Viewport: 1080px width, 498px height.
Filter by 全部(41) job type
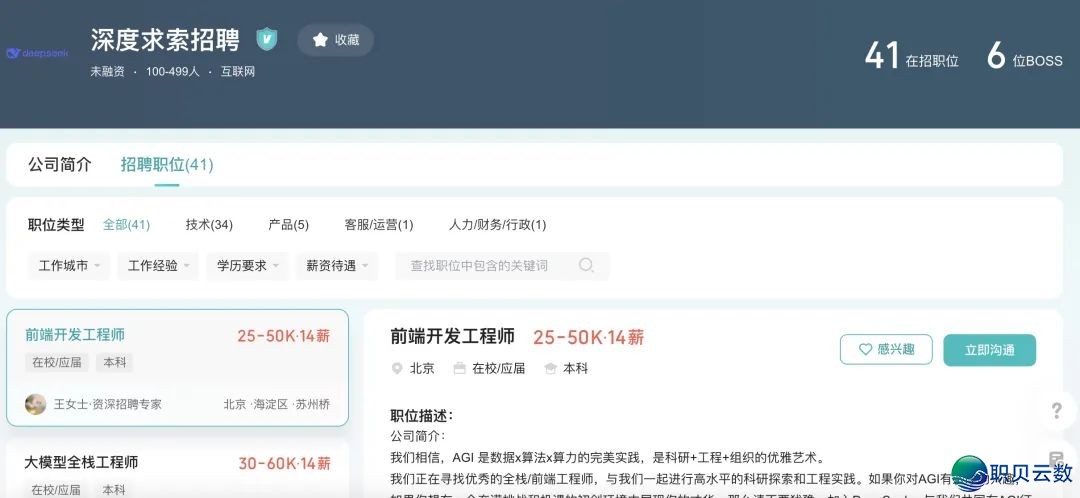pyautogui.click(x=126, y=225)
